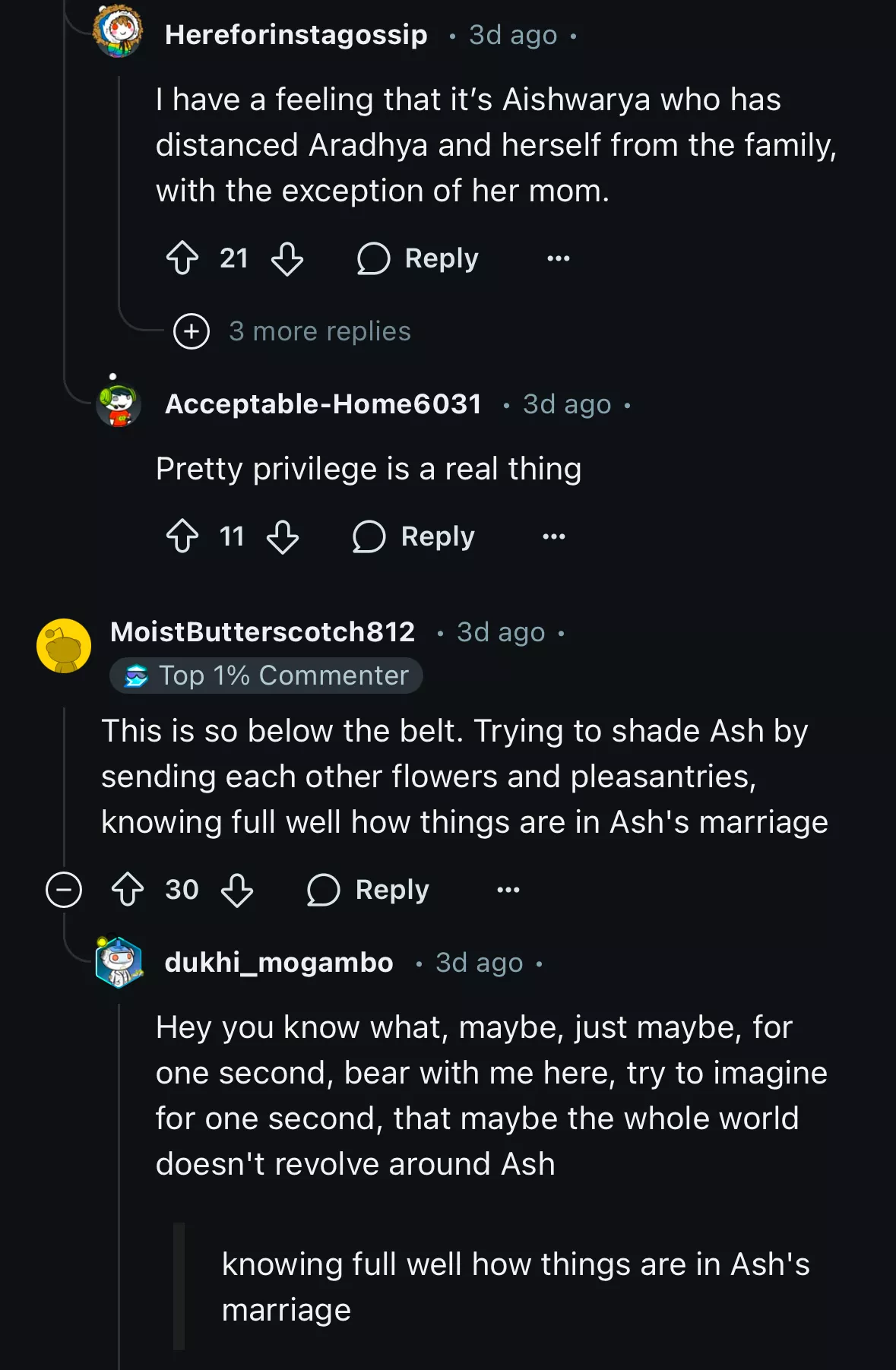Screen dimensions: 896x1370
Task: Open Acceptable-Home6031's user profile link
Action: click(323, 404)
